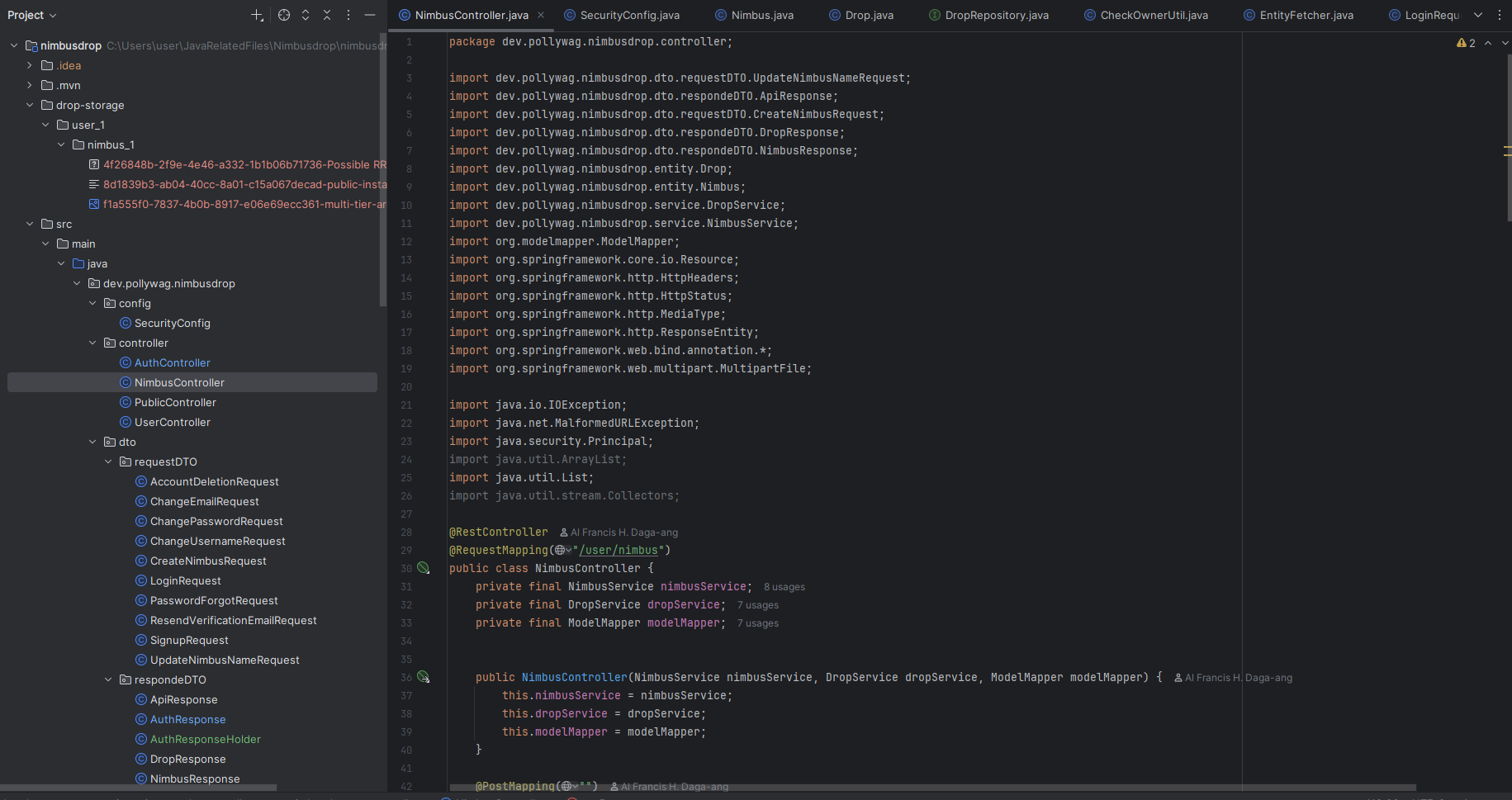
Task: Switch to SecurityConfig.java tab
Action: click(629, 15)
